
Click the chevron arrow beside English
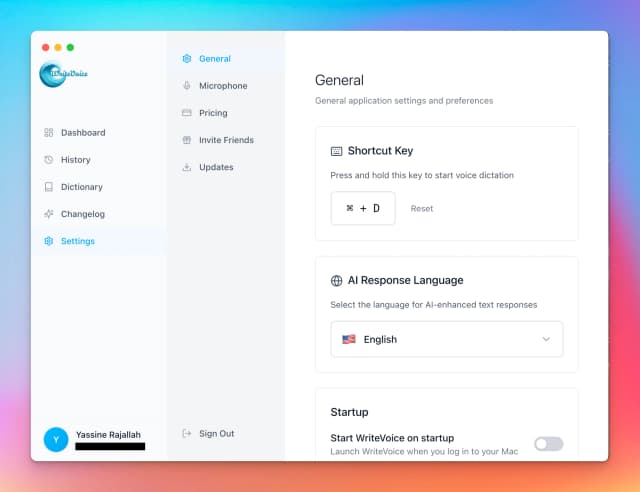pos(546,339)
